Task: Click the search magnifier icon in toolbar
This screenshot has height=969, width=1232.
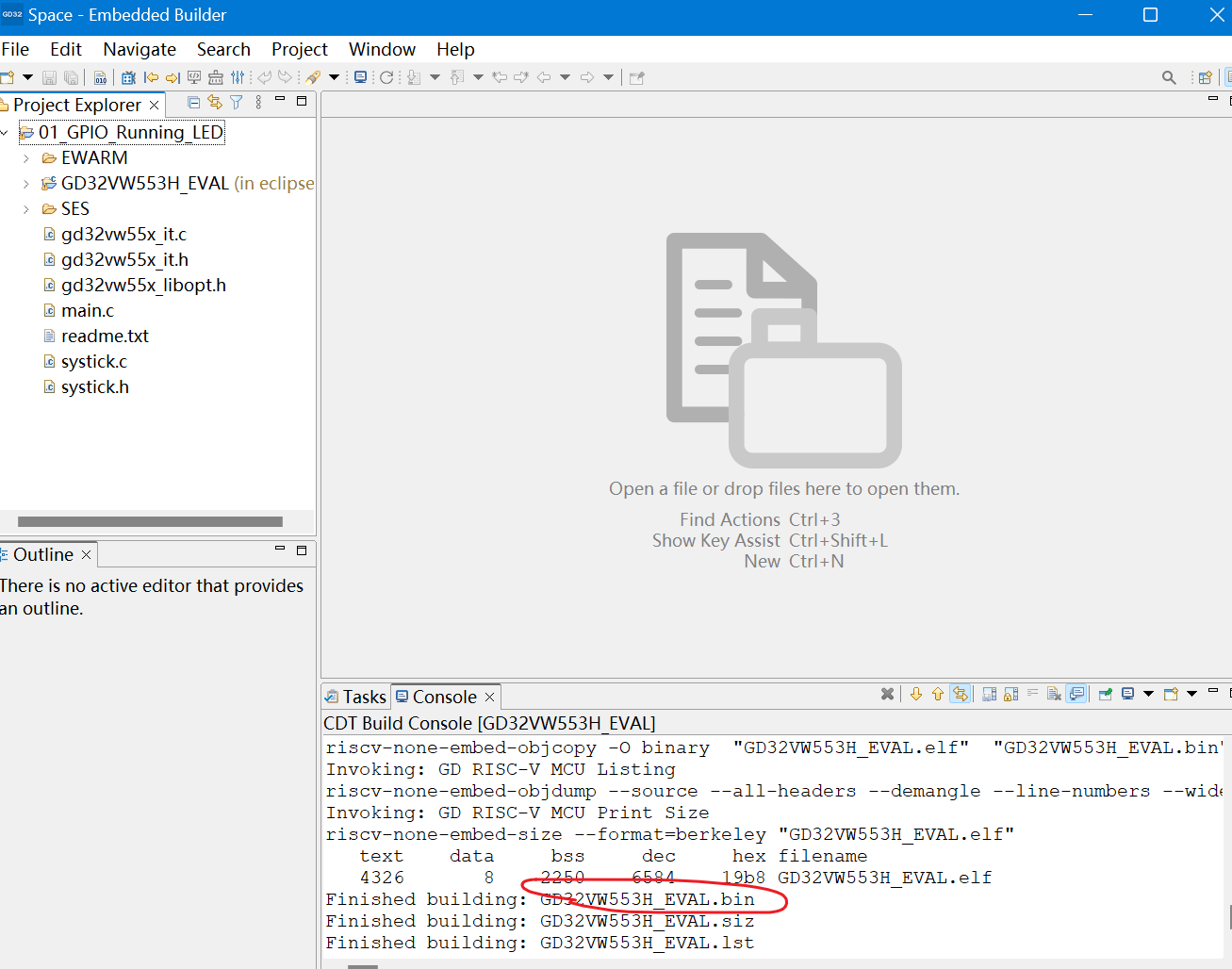Action: pos(1169,77)
